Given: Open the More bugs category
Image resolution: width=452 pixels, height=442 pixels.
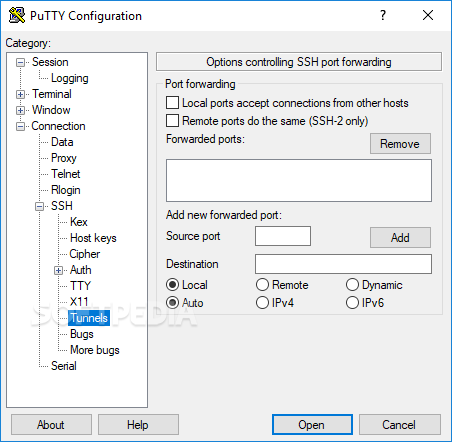Looking at the screenshot, I should coord(95,350).
